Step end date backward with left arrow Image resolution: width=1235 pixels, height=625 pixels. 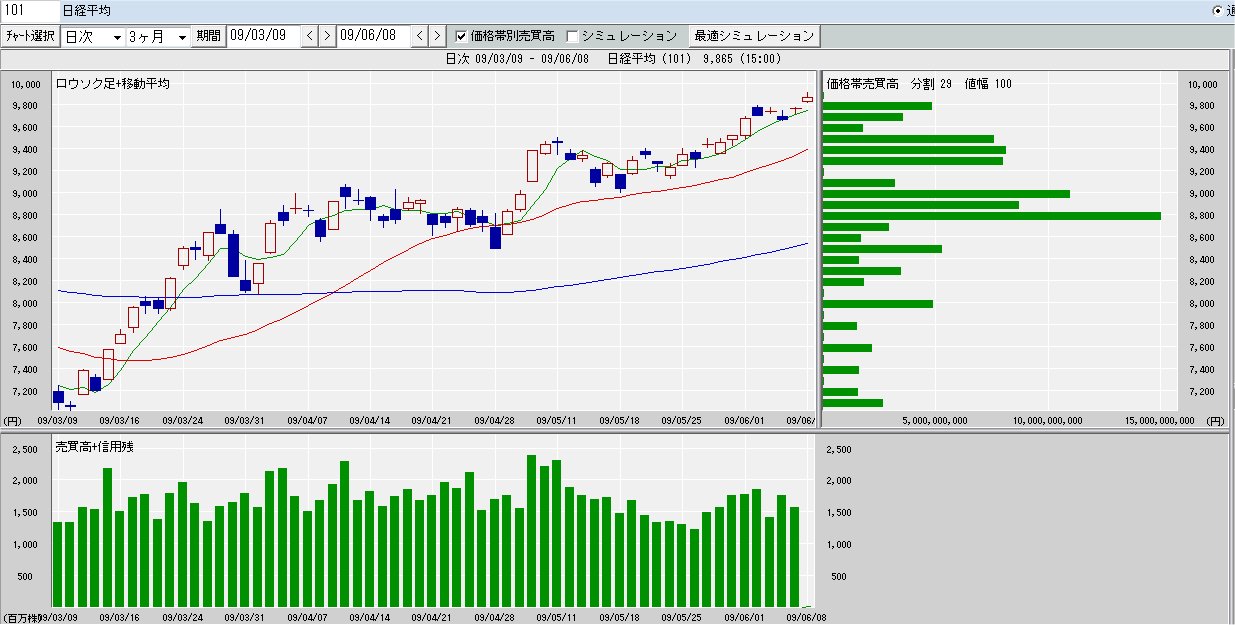(x=419, y=36)
